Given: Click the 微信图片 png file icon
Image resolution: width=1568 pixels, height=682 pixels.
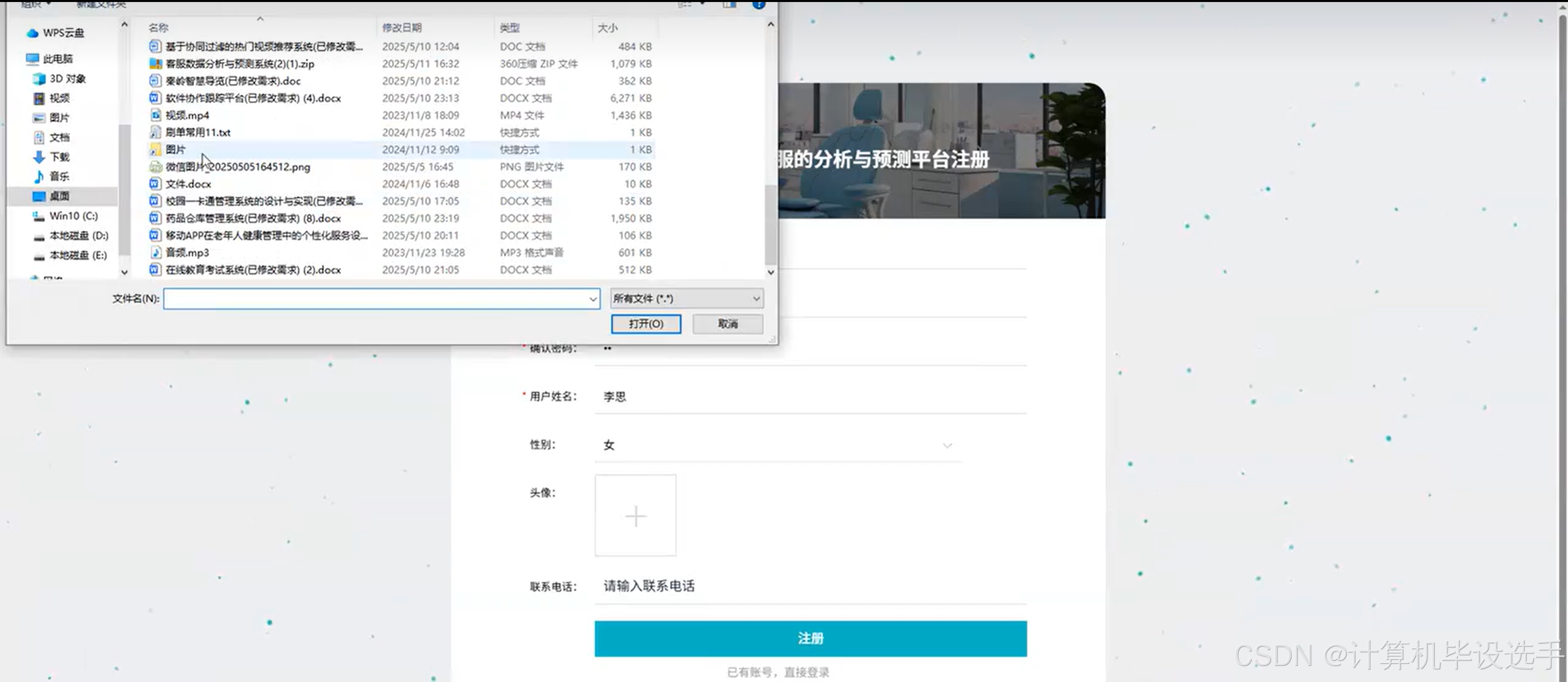Looking at the screenshot, I should point(155,166).
